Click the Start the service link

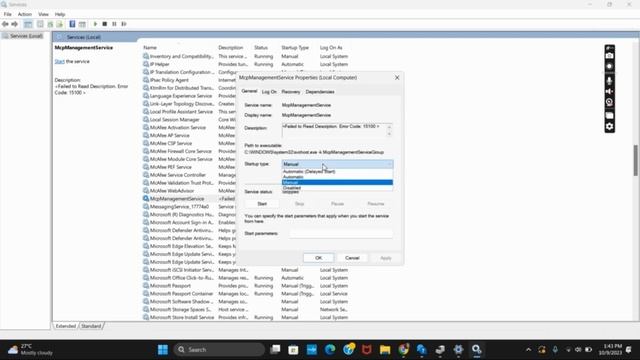tap(60, 62)
